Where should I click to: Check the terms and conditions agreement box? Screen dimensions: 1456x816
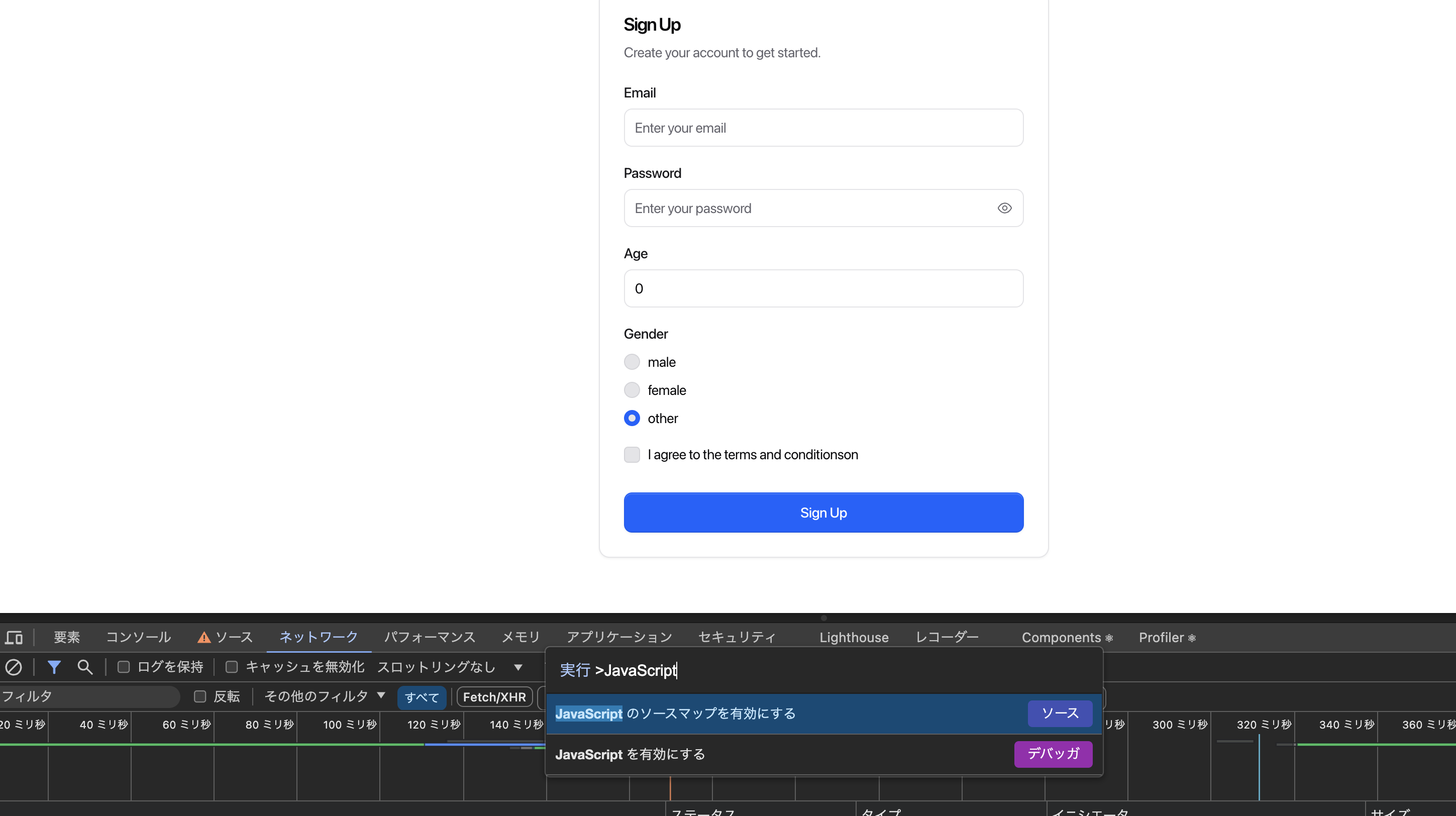tap(632, 454)
